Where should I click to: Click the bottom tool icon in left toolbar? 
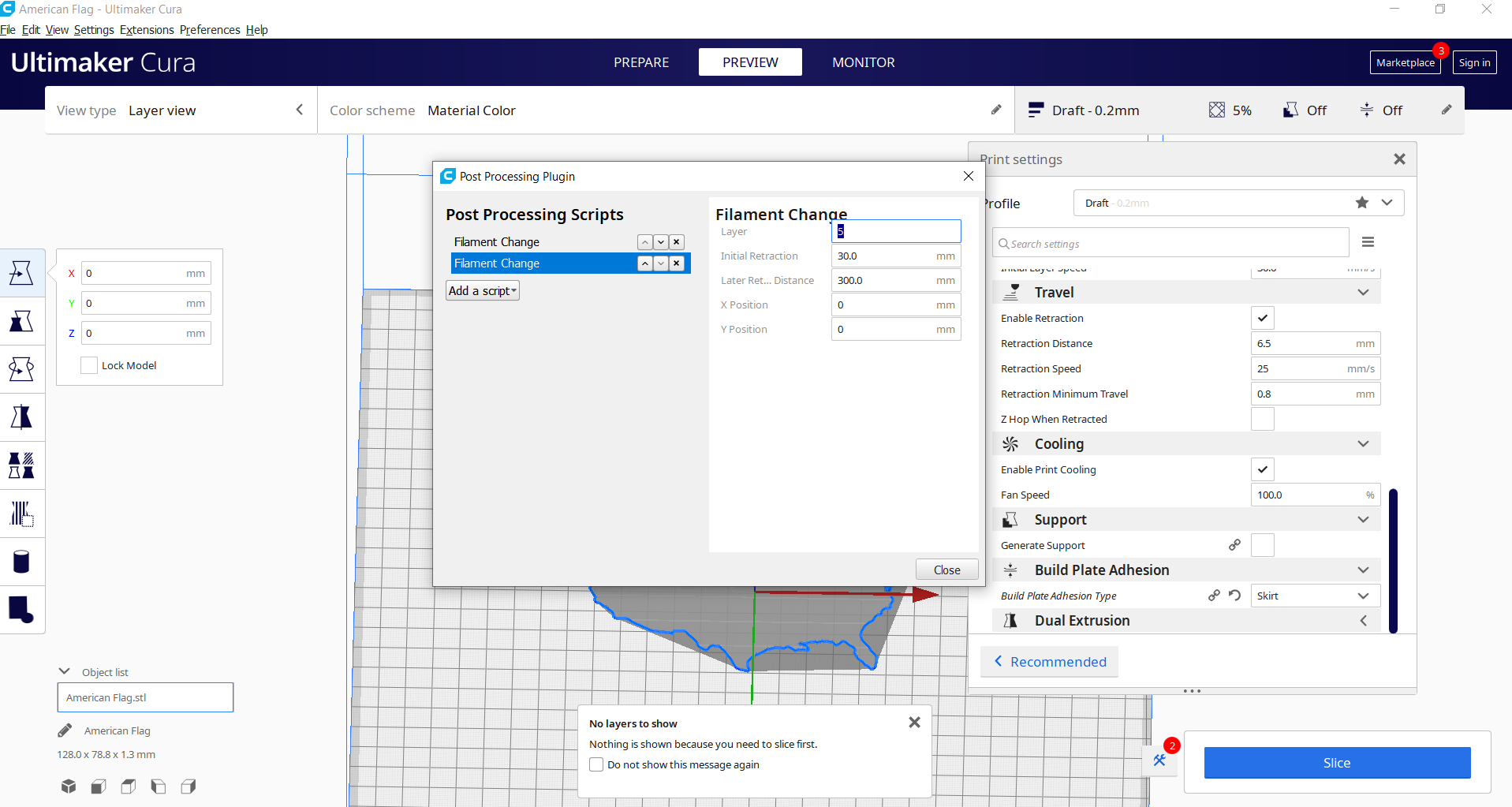tap(21, 610)
